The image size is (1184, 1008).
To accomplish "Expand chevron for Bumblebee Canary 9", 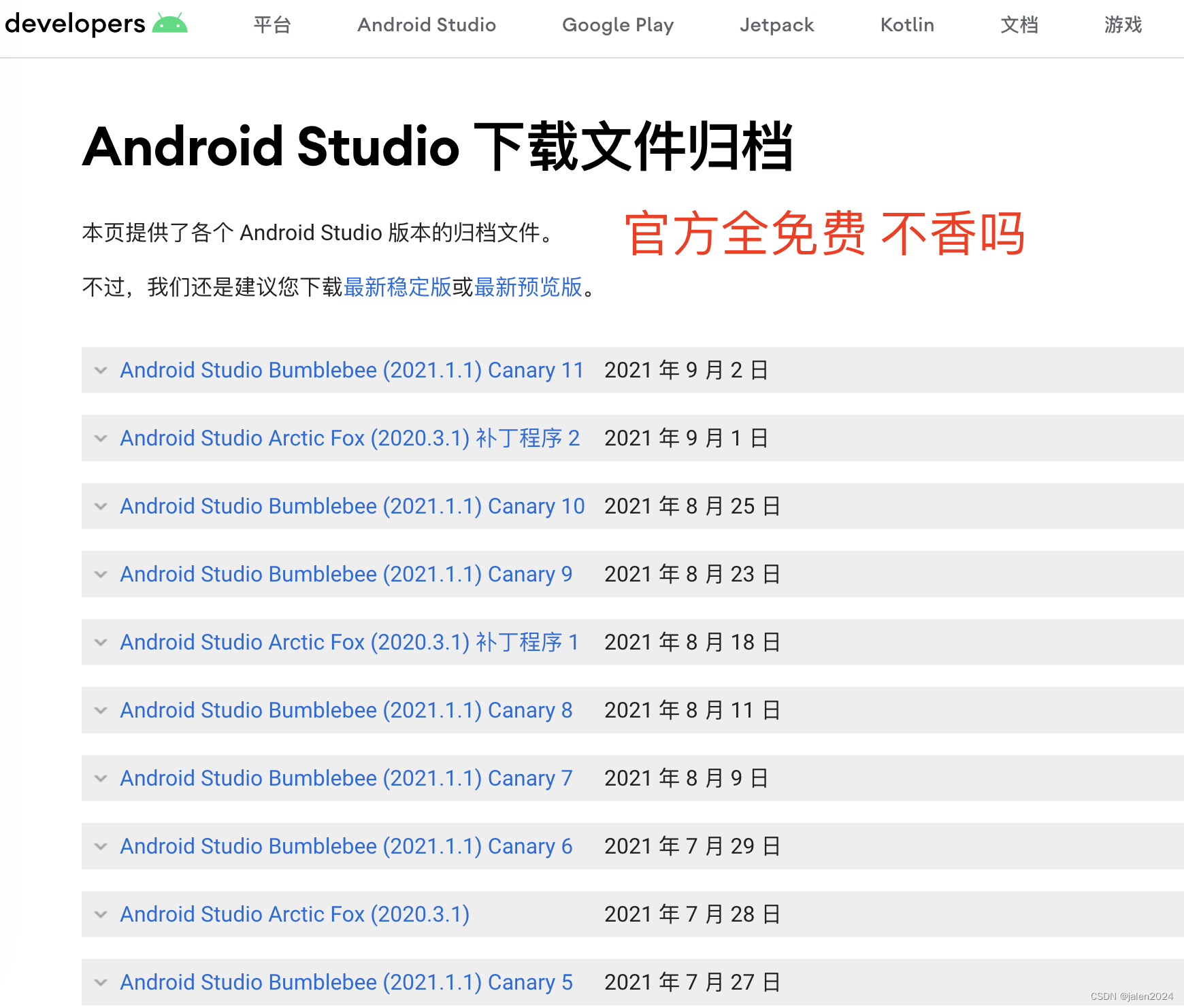I will pos(101,574).
